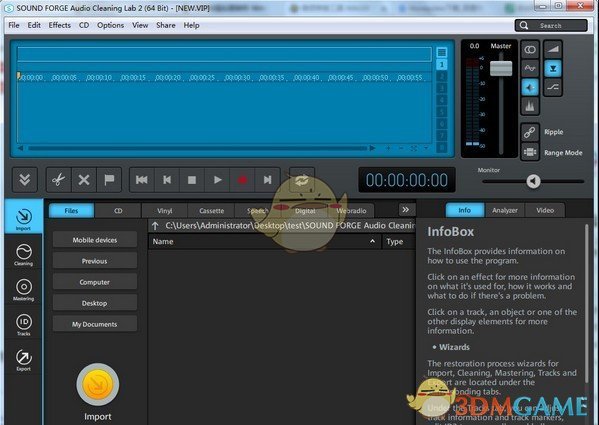The width and height of the screenshot is (599, 425).
Task: Click the Master volume fader handle
Action: click(501, 68)
